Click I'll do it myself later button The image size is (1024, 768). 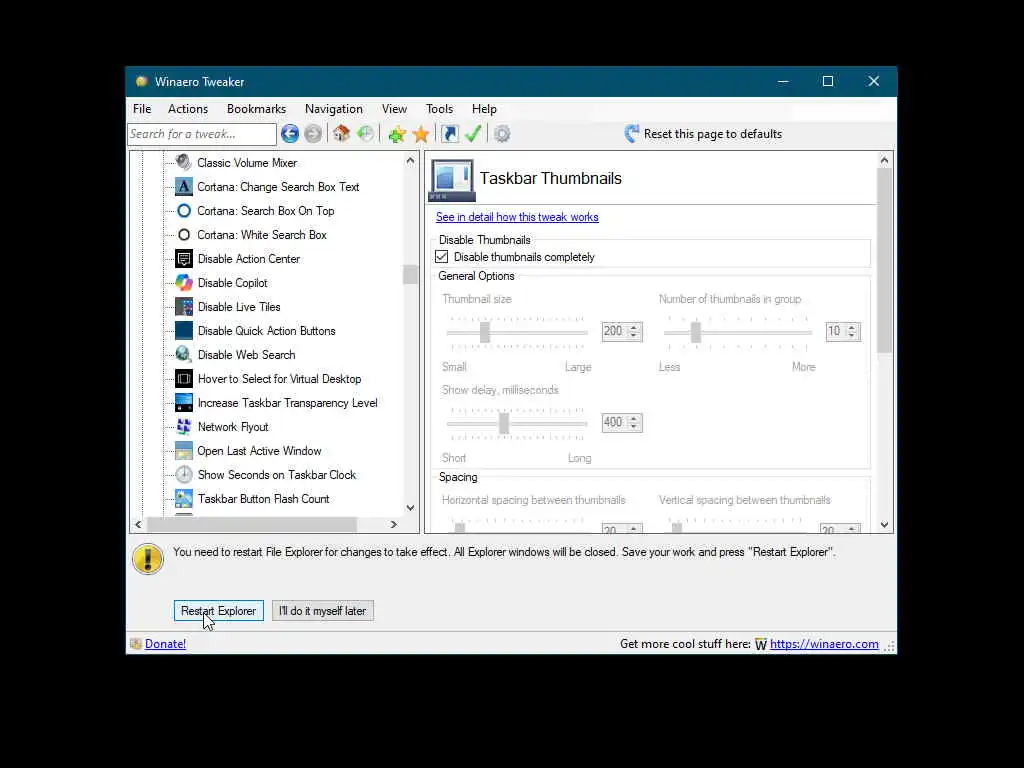tap(323, 611)
